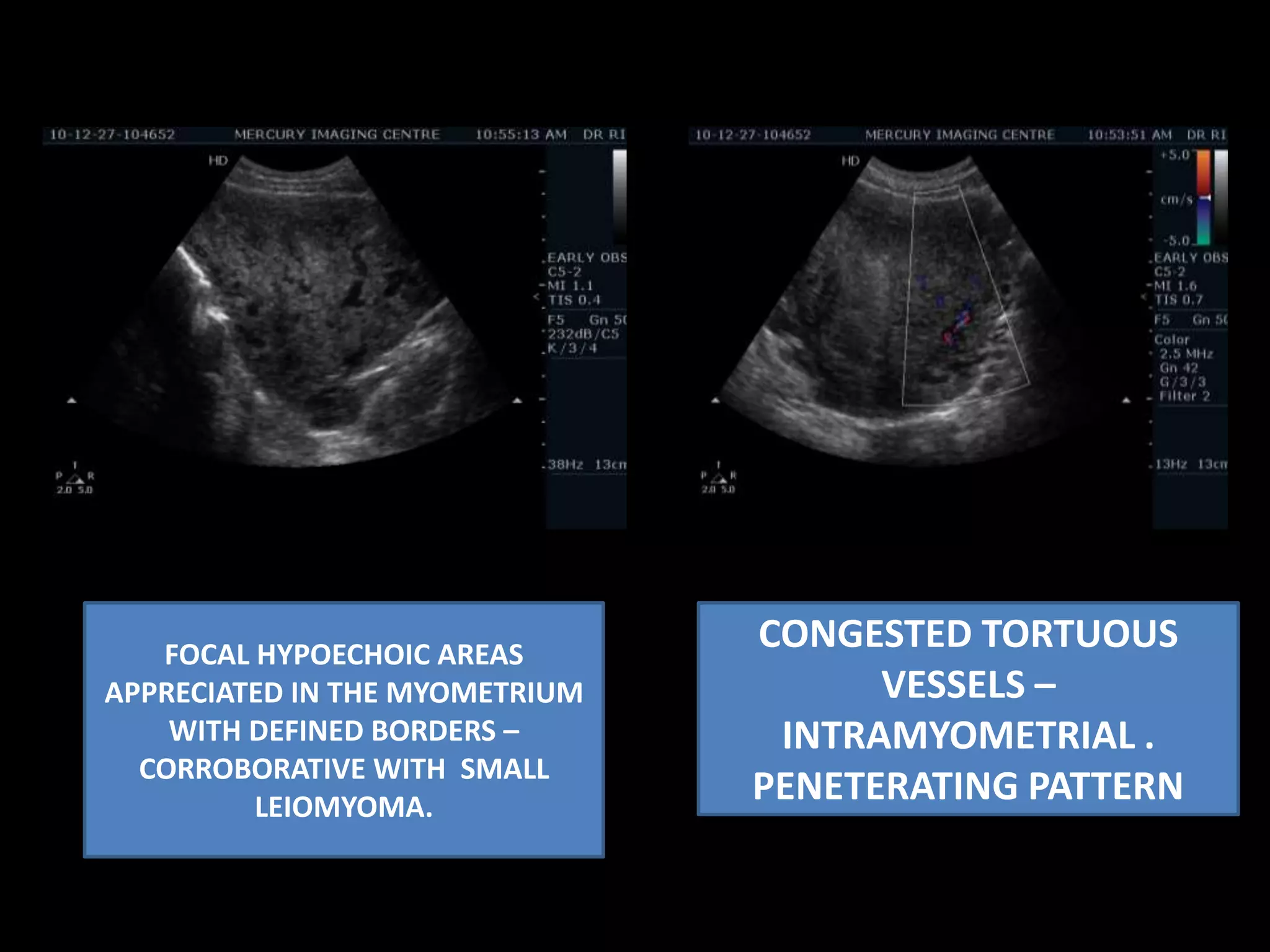The height and width of the screenshot is (952, 1270).
Task: Select the focal hypoechoic areas caption box
Action: (x=344, y=729)
